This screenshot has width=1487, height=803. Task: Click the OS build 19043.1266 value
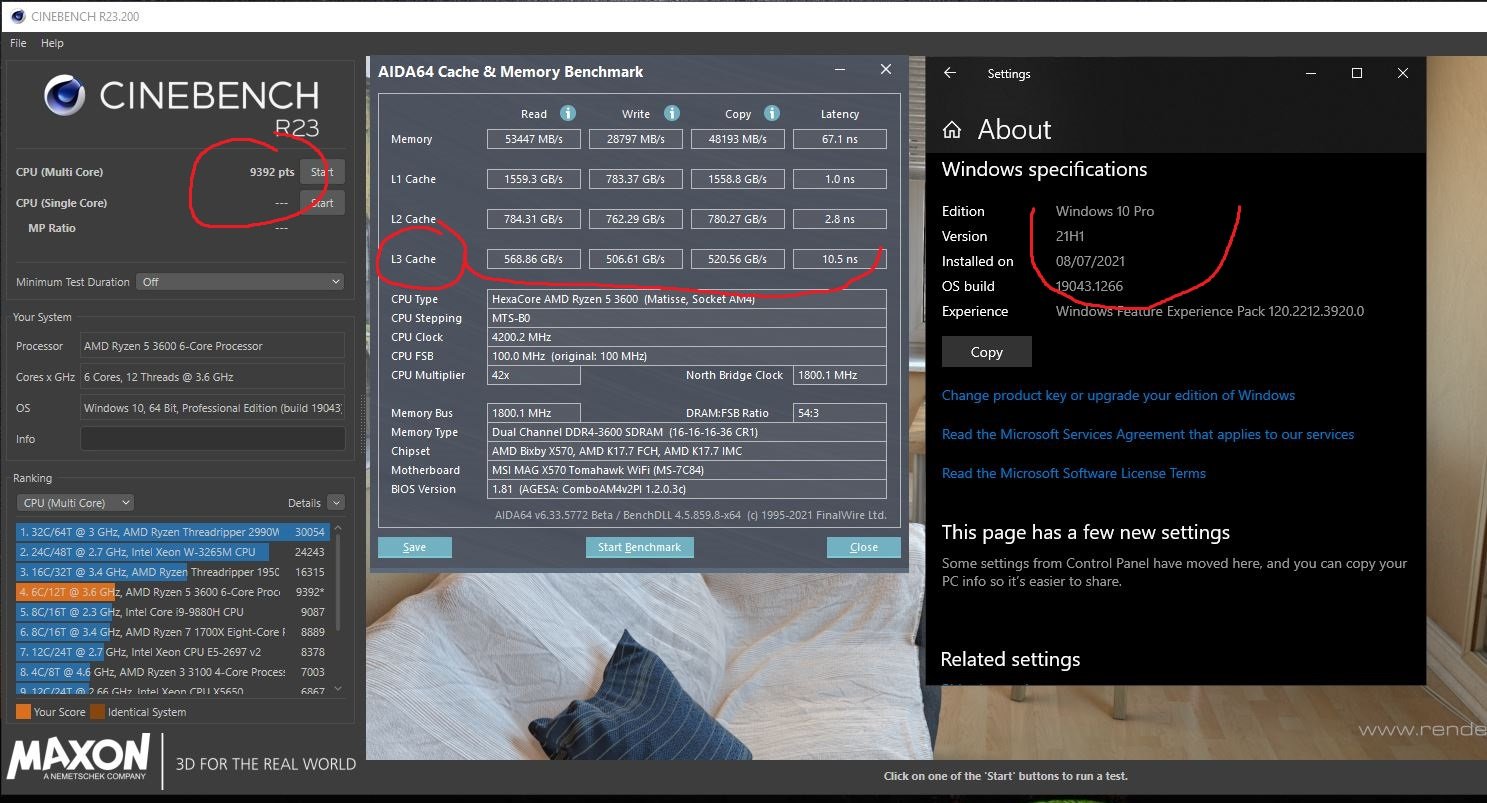coord(1089,286)
